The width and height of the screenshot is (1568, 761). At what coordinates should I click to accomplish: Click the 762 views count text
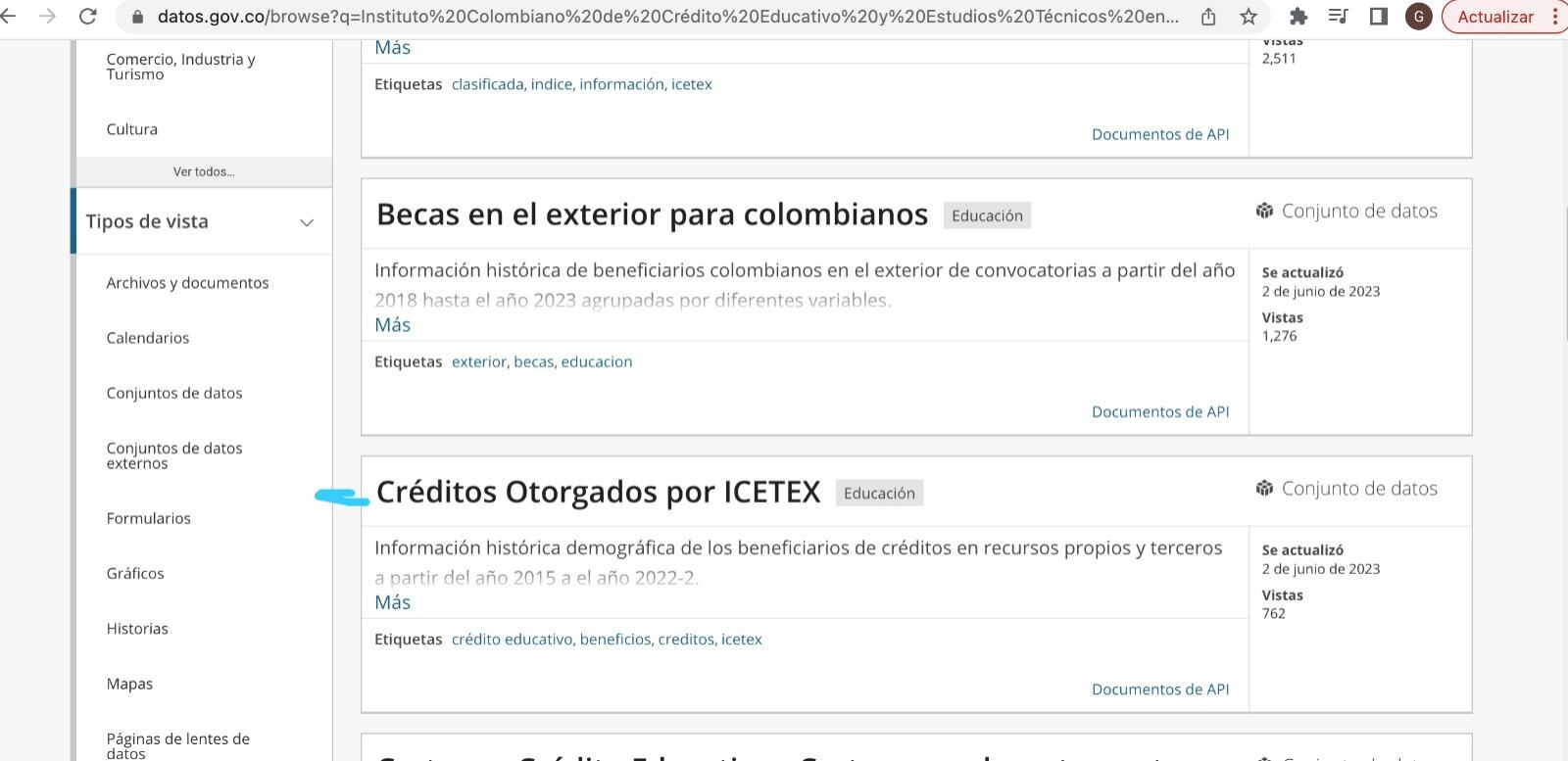pos(1274,613)
